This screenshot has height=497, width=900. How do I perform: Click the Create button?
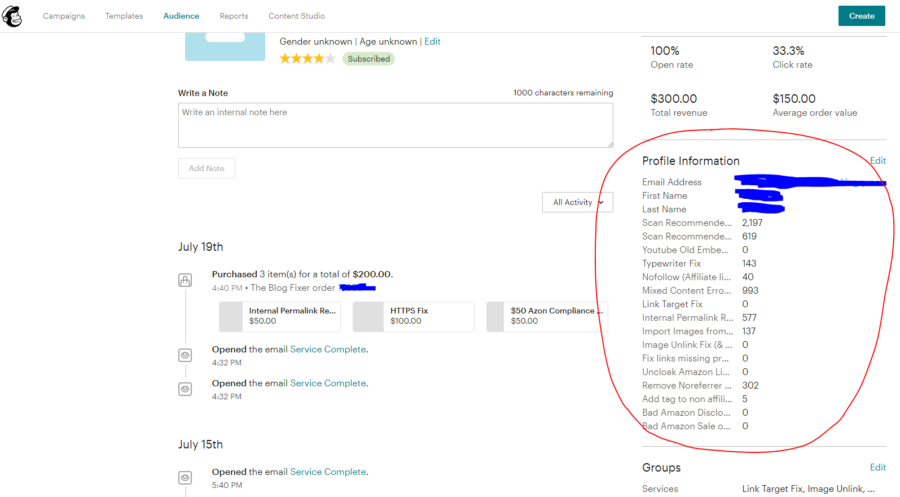pos(862,16)
